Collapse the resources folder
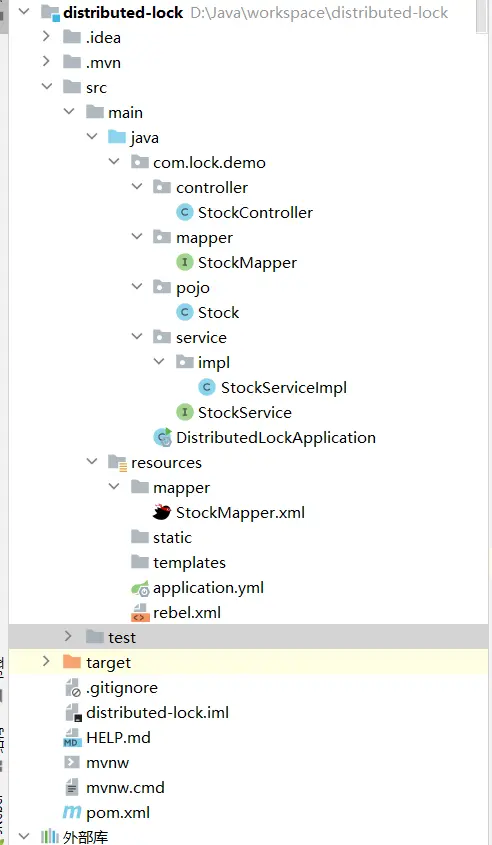Screen dimensions: 492x845 92,462
